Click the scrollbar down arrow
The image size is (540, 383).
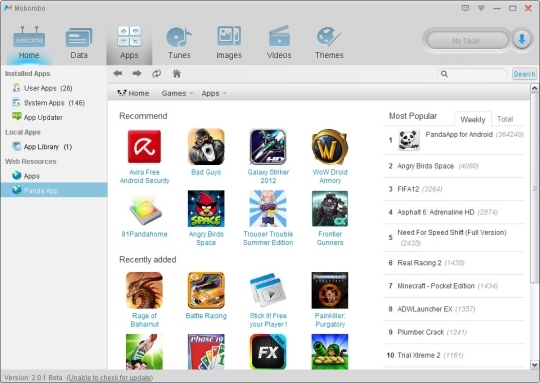pyautogui.click(x=534, y=364)
